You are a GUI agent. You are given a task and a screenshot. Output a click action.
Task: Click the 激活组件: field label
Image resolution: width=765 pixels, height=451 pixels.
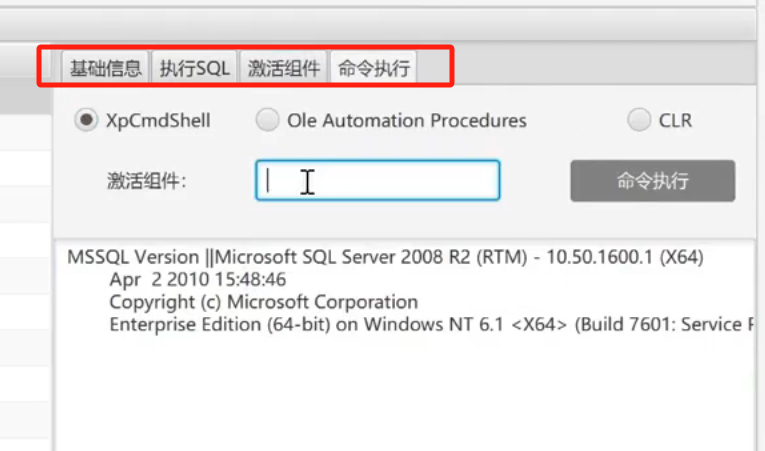point(147,181)
